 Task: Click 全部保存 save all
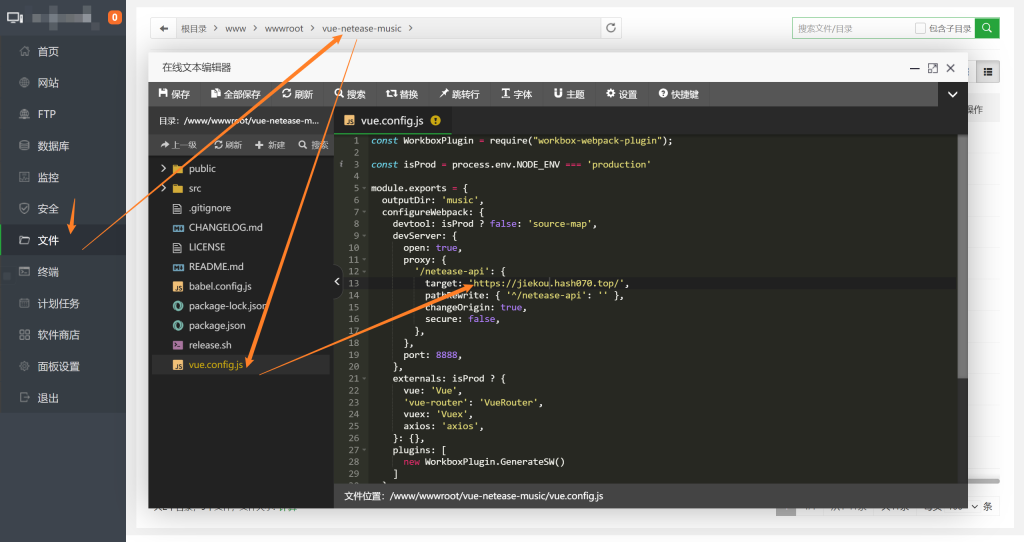tap(236, 94)
